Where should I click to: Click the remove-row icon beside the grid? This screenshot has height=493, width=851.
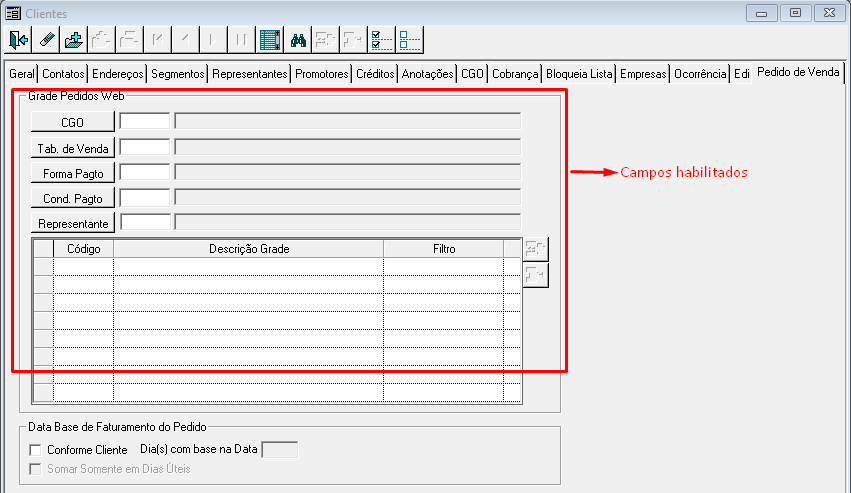536,275
